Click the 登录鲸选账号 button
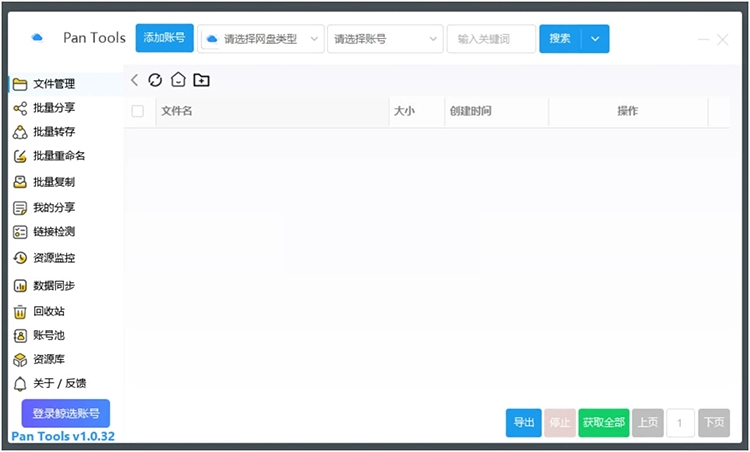The image size is (750, 452). tap(66, 413)
